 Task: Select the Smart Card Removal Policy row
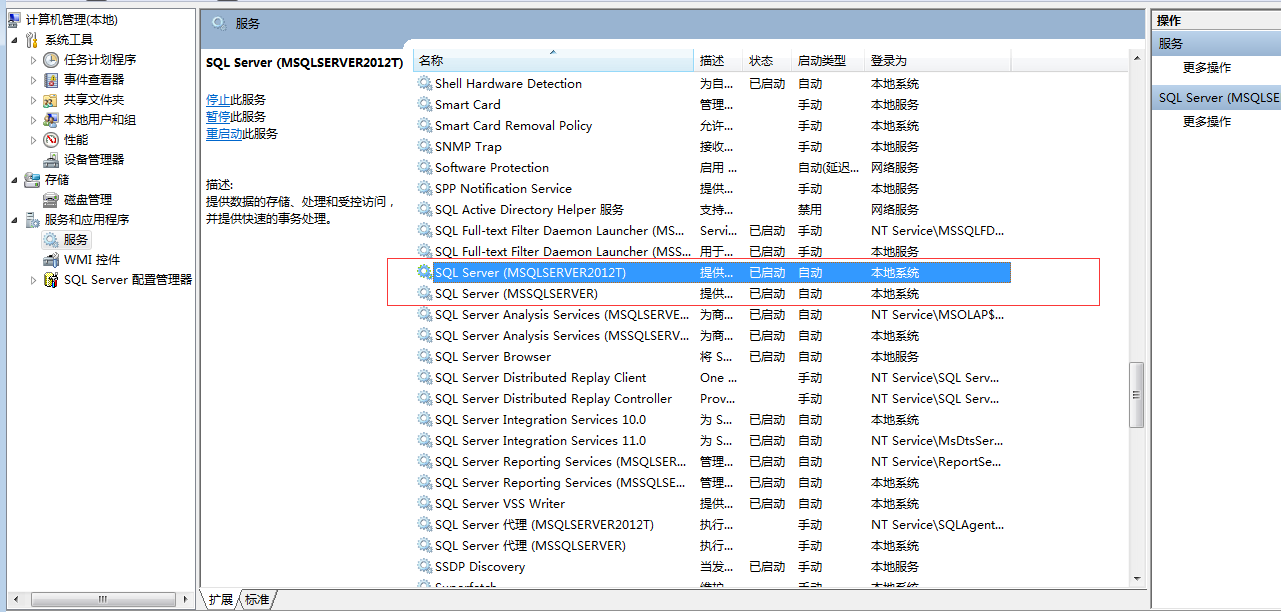tap(713, 126)
